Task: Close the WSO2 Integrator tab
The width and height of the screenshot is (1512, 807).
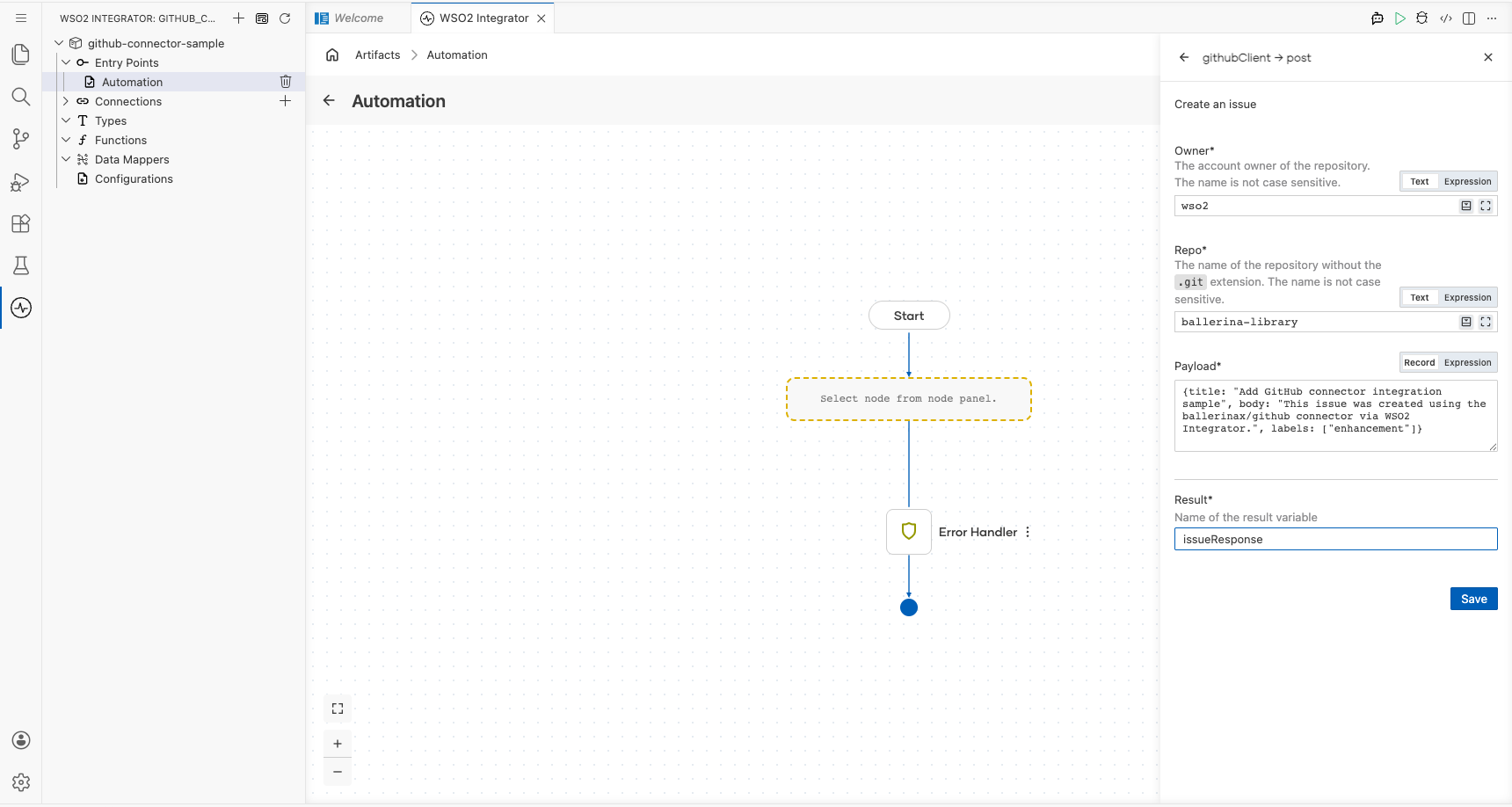Action: point(542,18)
